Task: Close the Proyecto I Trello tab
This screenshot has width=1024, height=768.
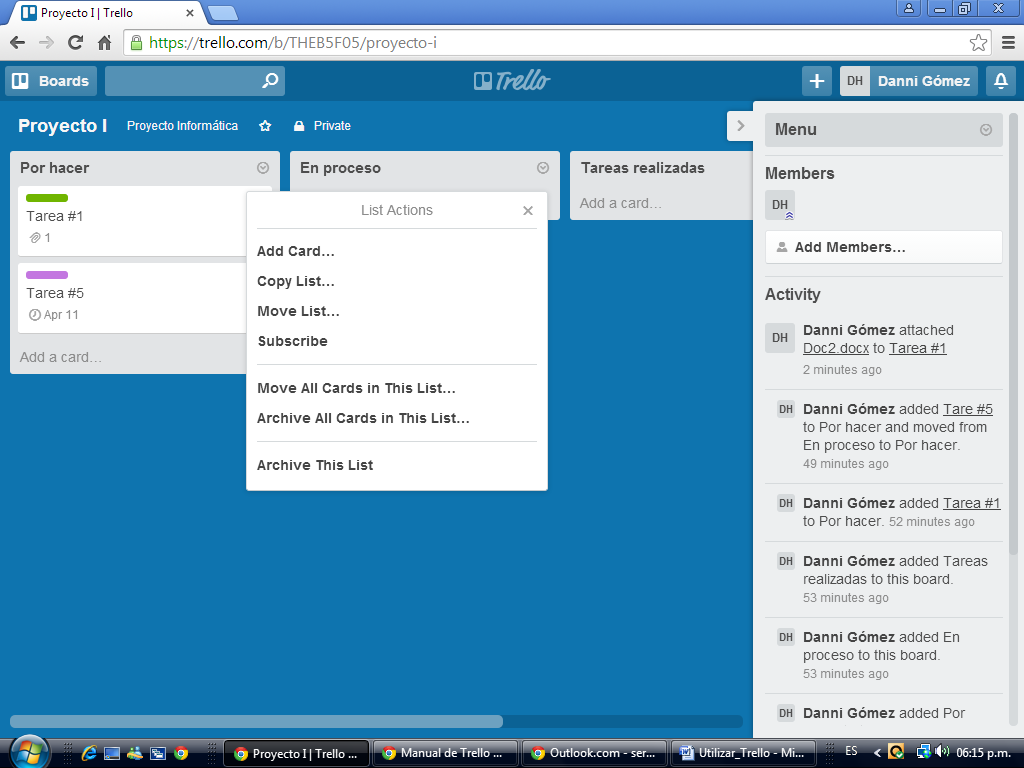Action: point(189,13)
